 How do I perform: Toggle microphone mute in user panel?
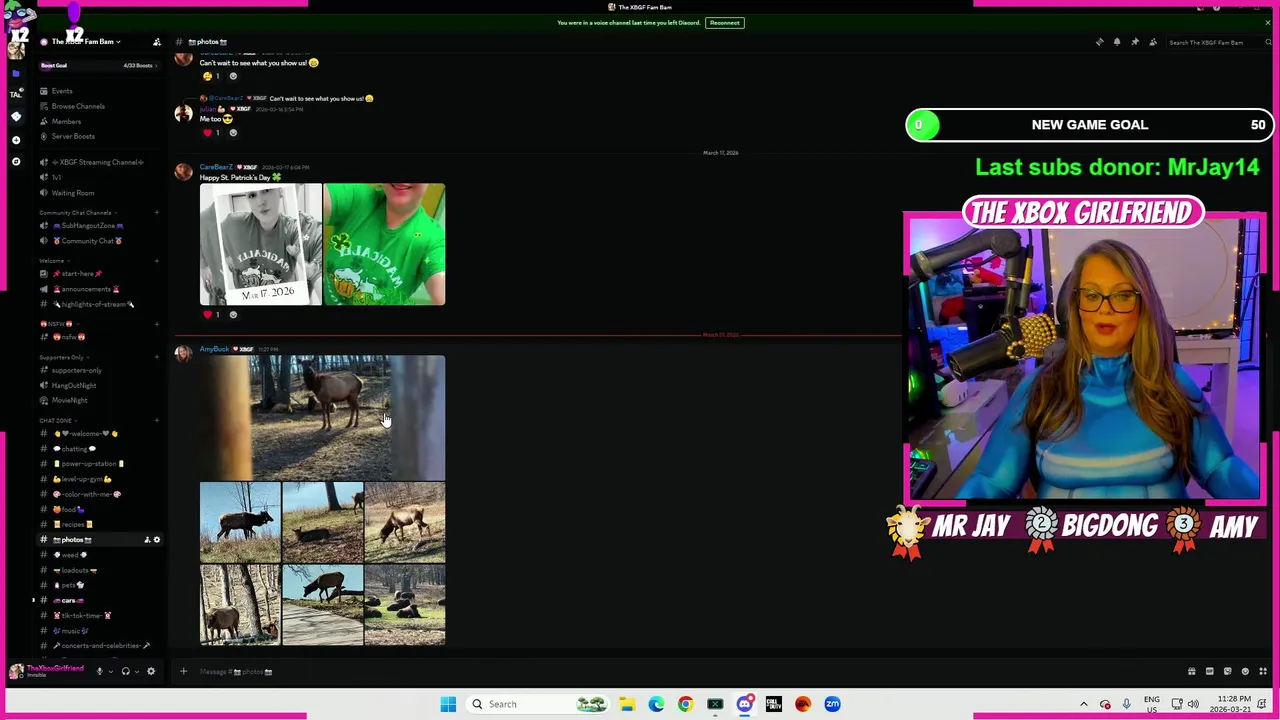tap(99, 671)
